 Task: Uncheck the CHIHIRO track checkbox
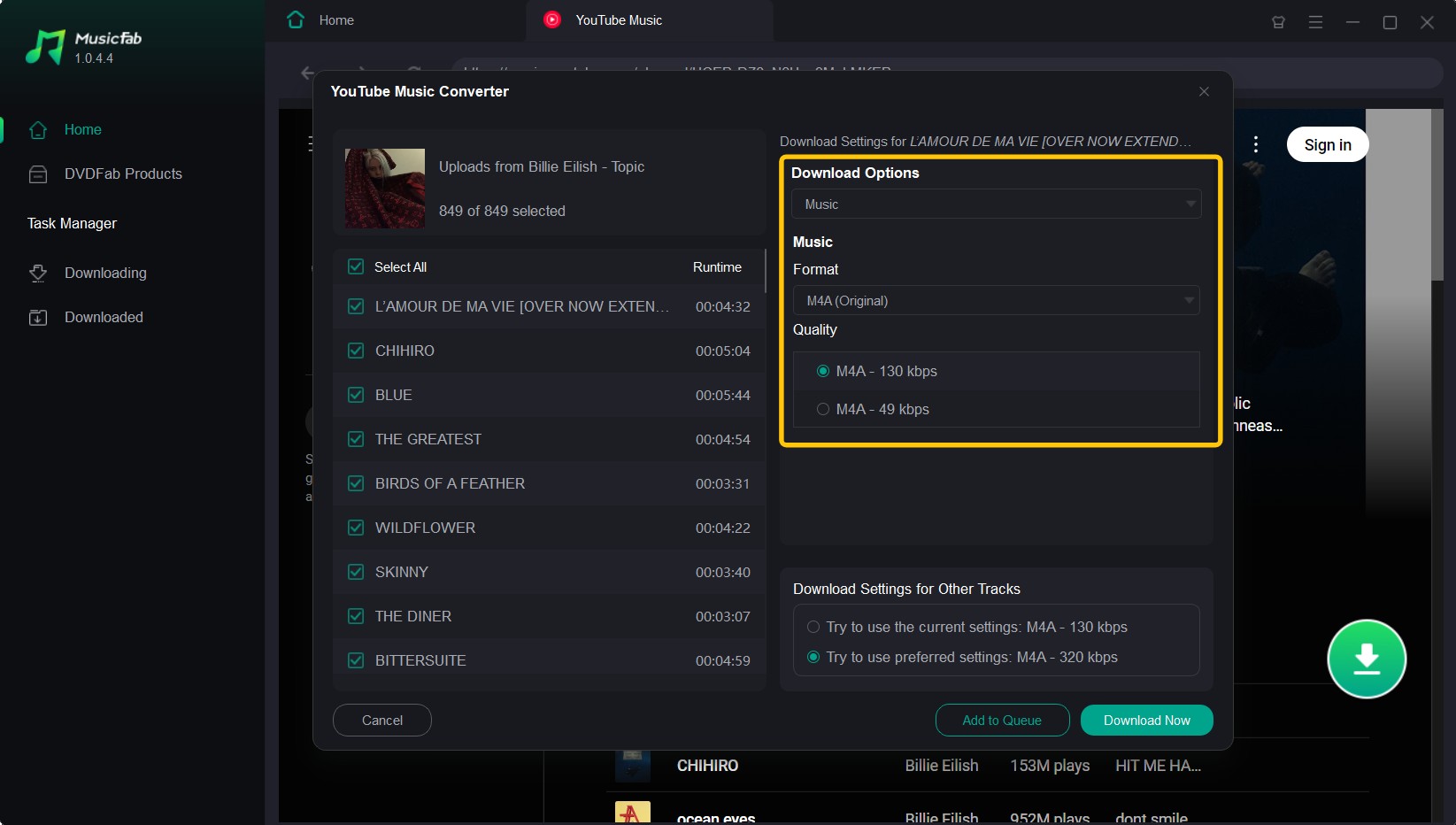click(x=356, y=351)
